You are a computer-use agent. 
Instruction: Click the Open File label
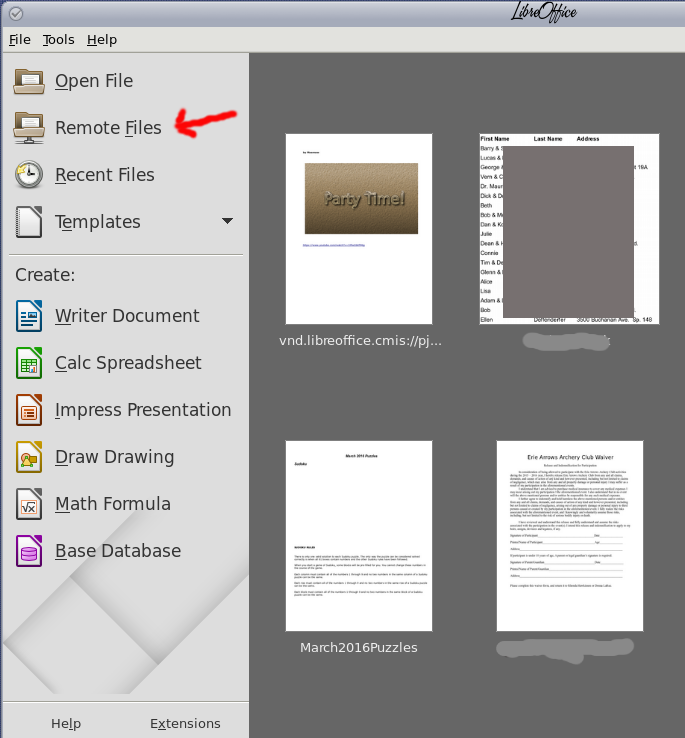click(x=94, y=81)
